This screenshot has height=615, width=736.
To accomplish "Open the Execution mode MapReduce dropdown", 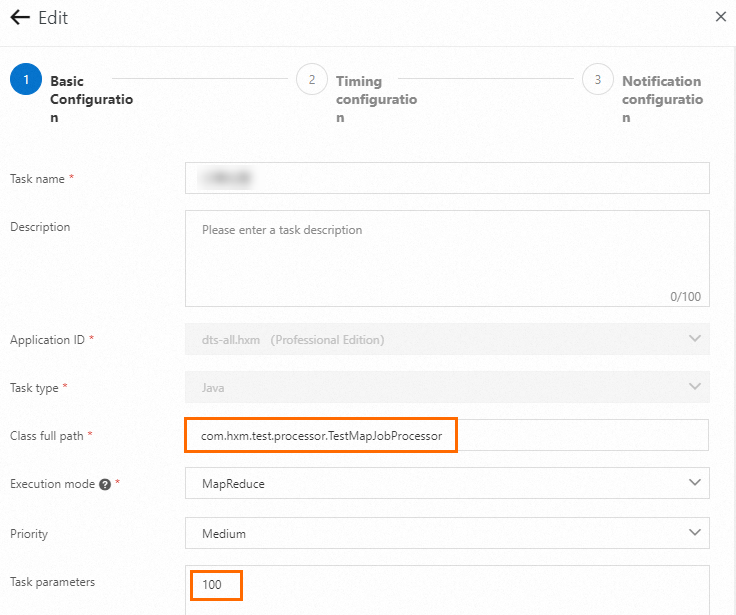I will (x=447, y=483).
